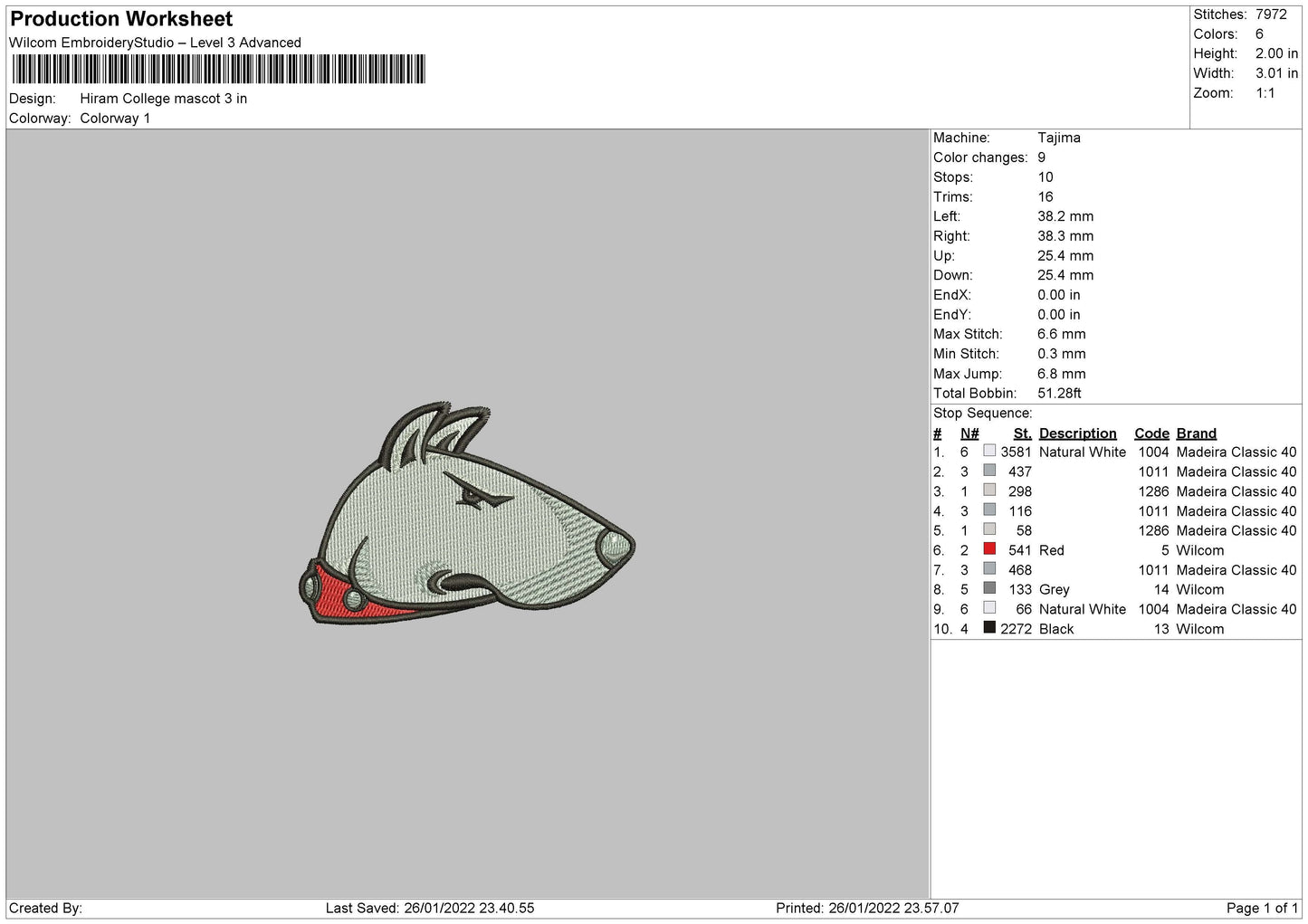Click the 'Stop Sequence:' heading

(x=983, y=414)
